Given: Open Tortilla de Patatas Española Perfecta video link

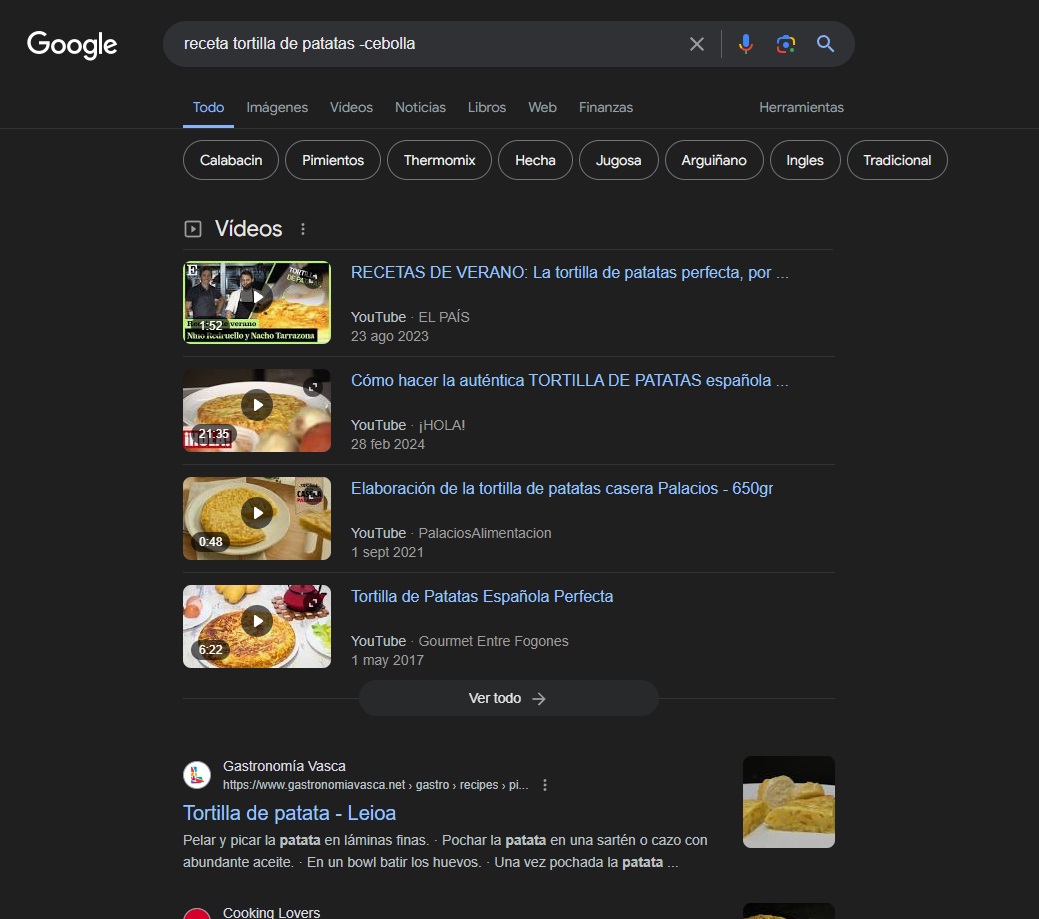Looking at the screenshot, I should pyautogui.click(x=482, y=596).
